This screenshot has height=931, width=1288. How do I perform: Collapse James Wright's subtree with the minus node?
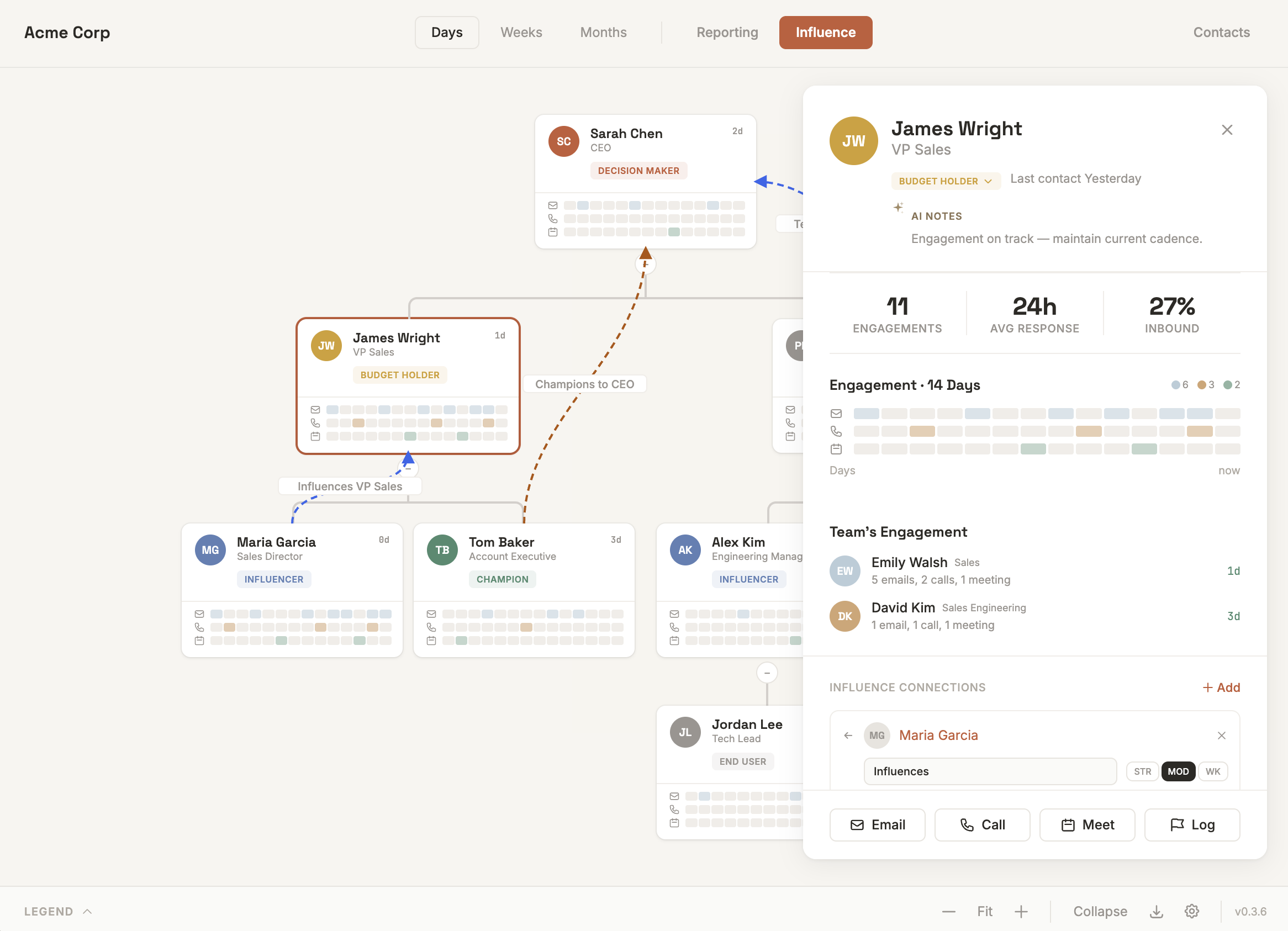[x=408, y=468]
